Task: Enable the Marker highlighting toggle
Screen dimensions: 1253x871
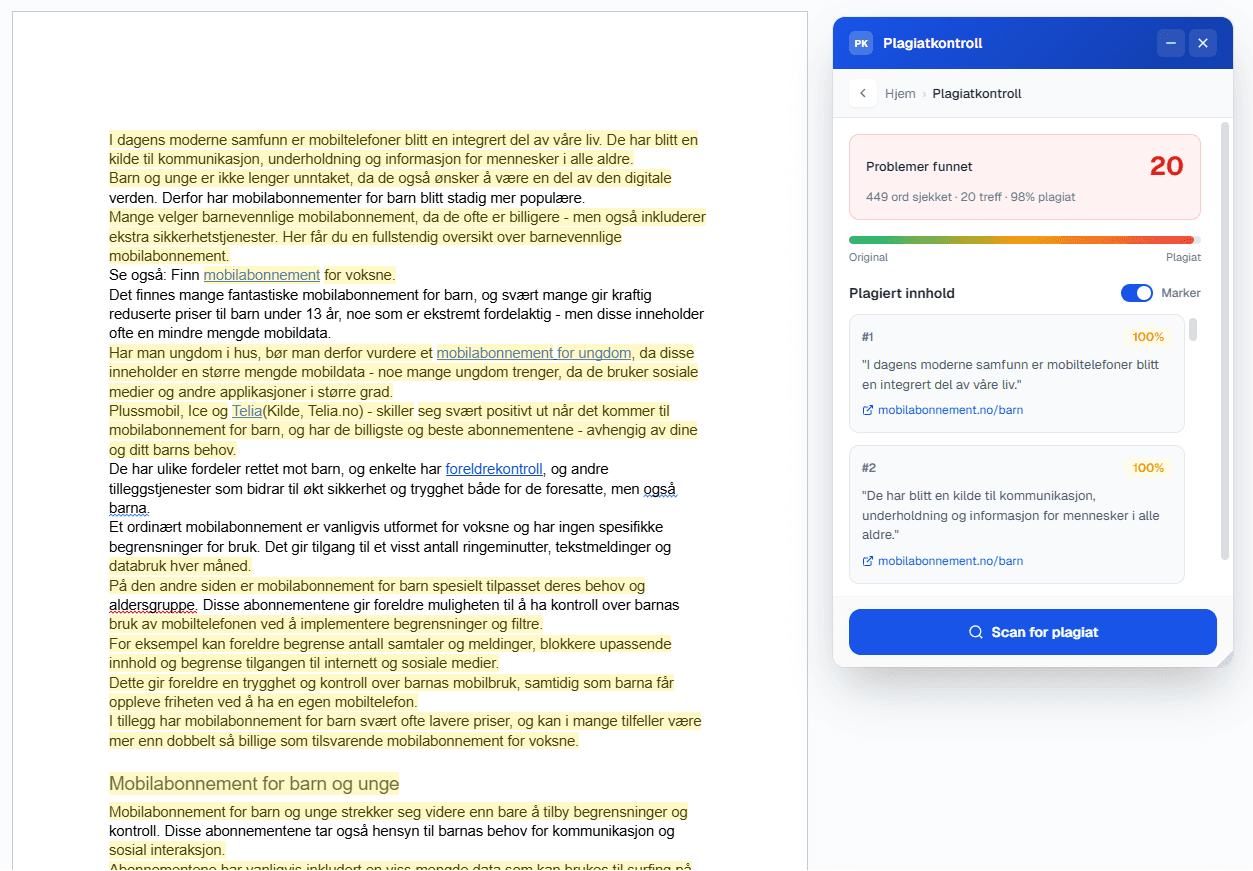Action: 1137,293
